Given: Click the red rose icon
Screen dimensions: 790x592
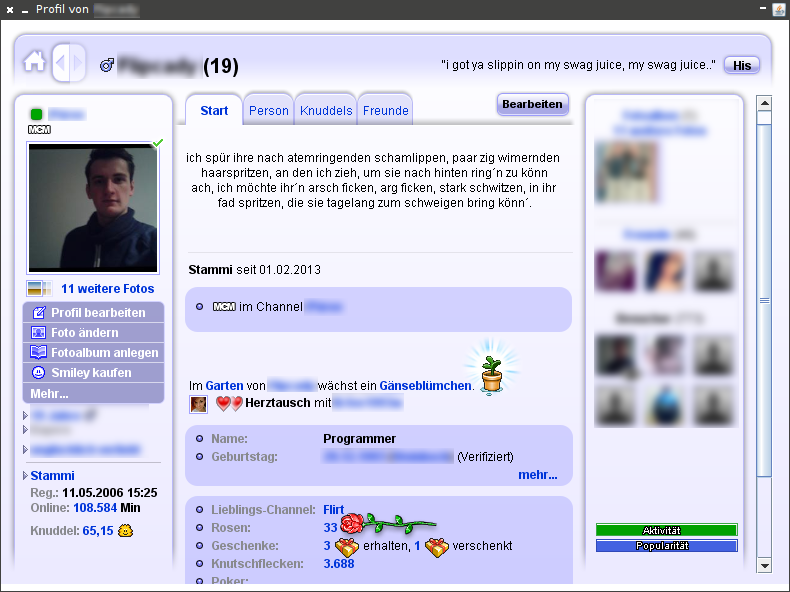Looking at the screenshot, I should coord(387,524).
